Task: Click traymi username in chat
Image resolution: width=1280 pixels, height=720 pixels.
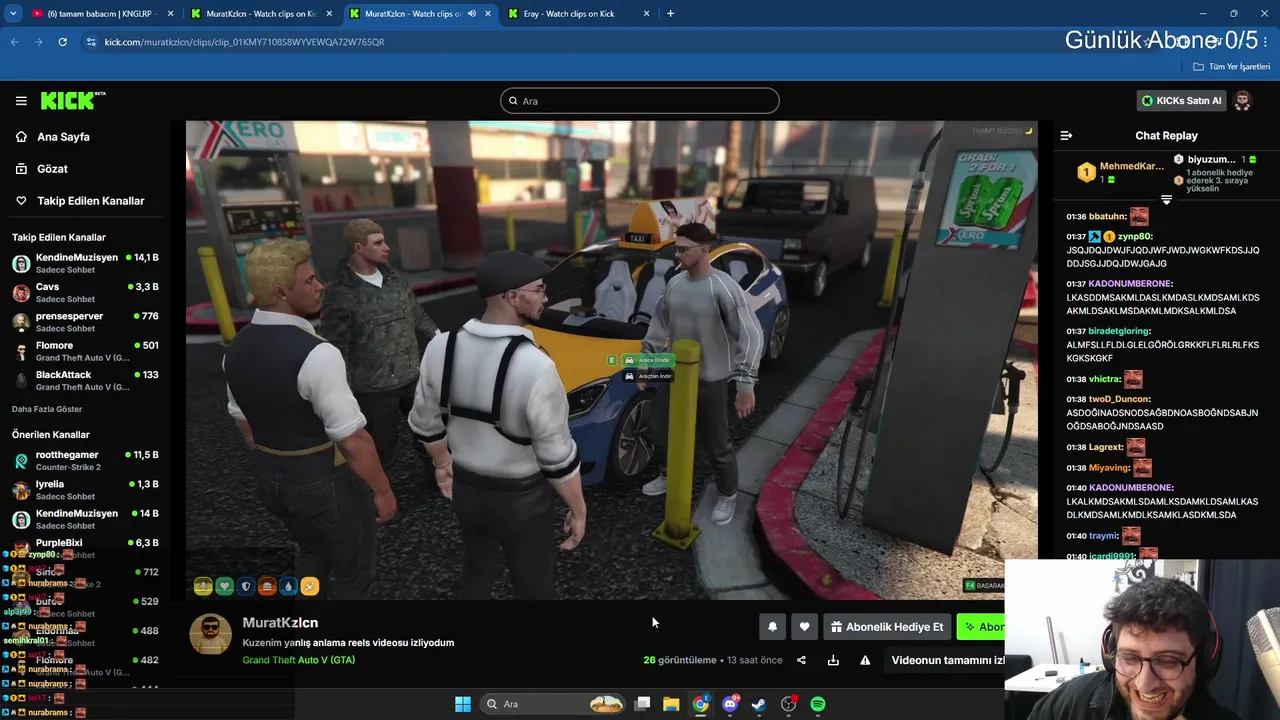Action: tap(1103, 536)
